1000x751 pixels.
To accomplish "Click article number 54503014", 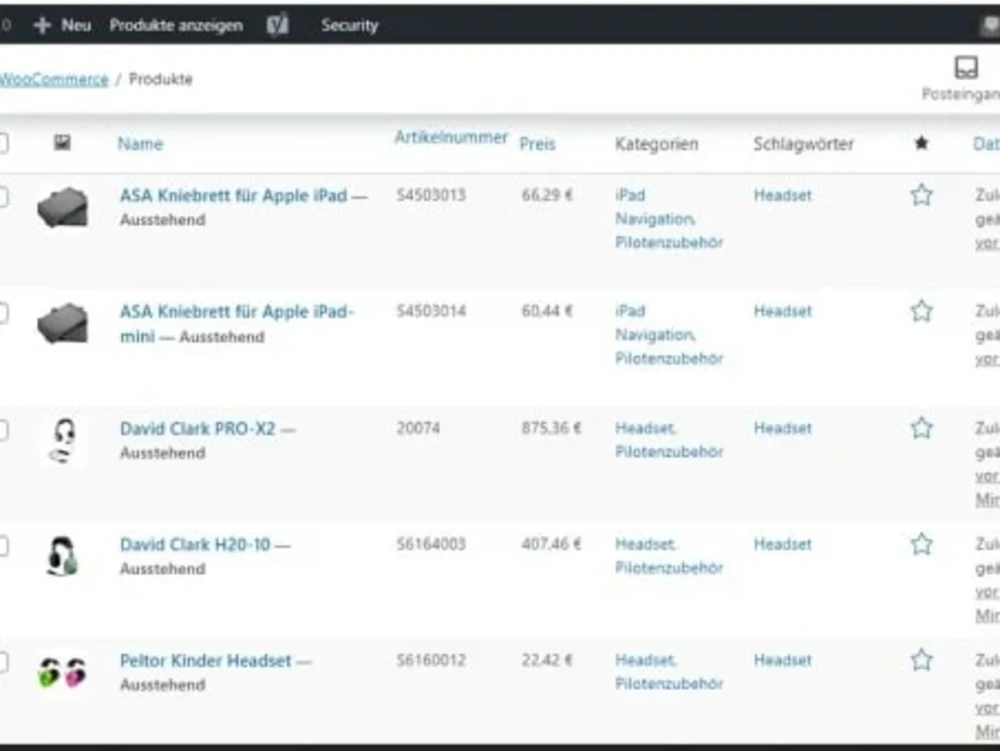I will (x=431, y=311).
